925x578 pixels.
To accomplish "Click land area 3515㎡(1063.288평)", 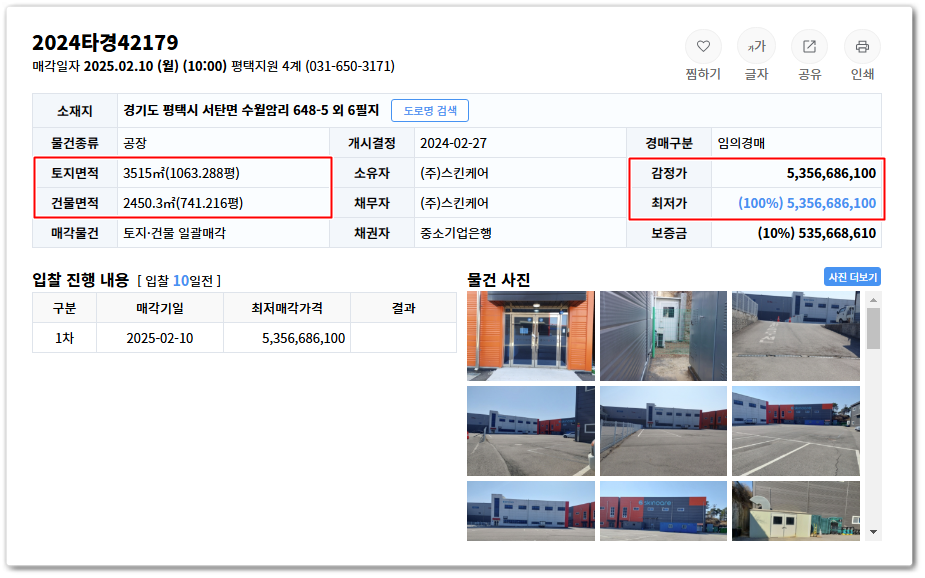I will 181,173.
